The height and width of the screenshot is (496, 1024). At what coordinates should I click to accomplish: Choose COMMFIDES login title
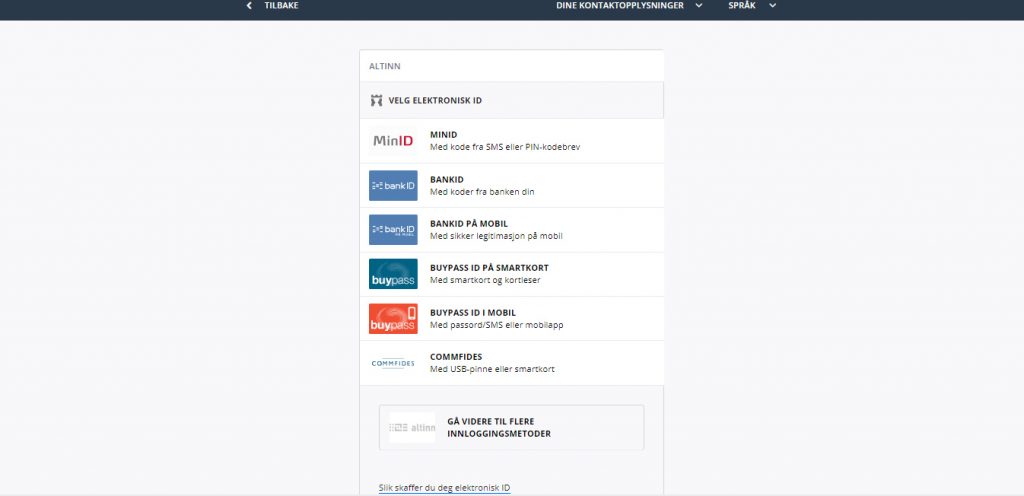pos(456,357)
